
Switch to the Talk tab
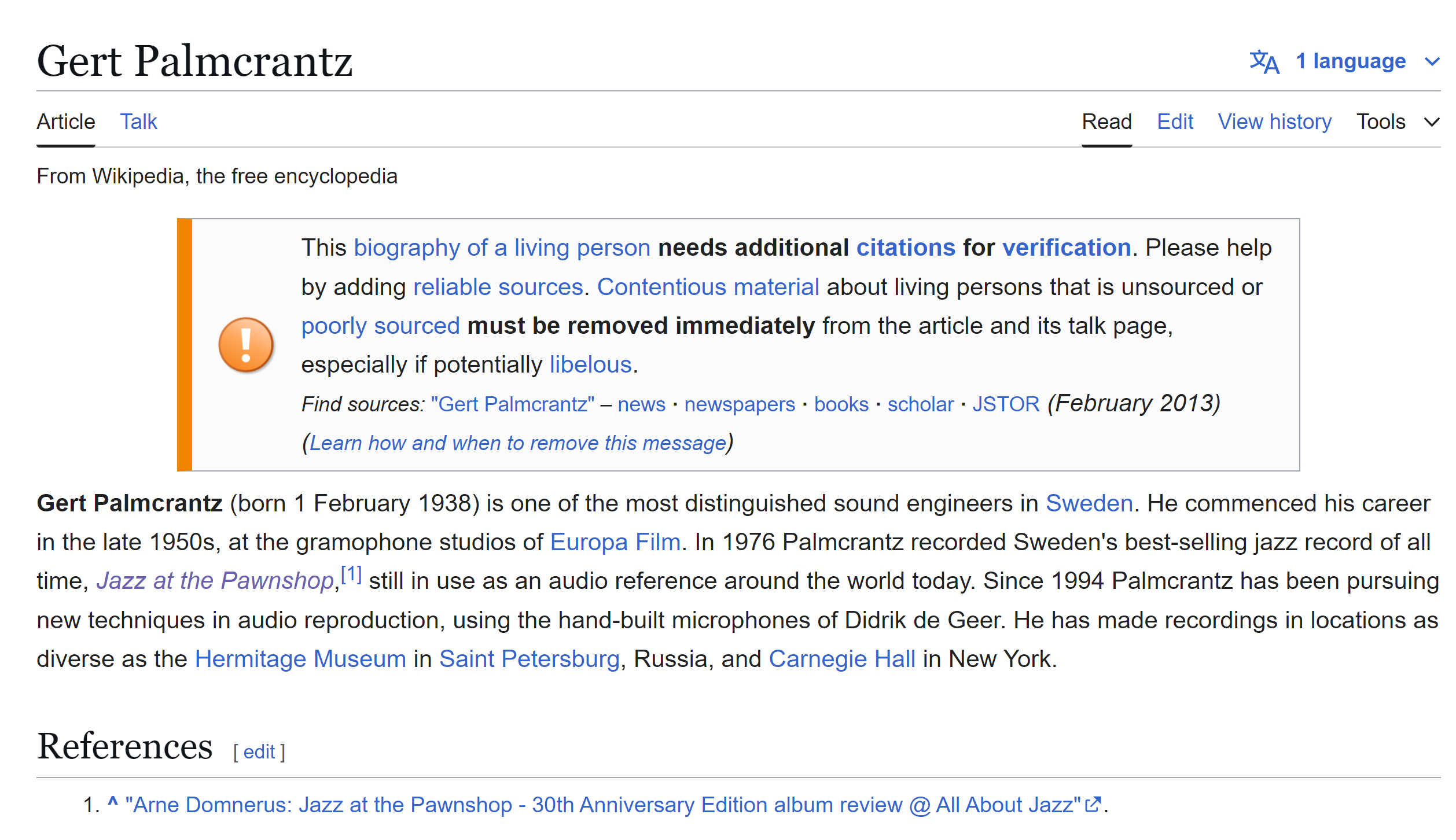pyautogui.click(x=138, y=122)
